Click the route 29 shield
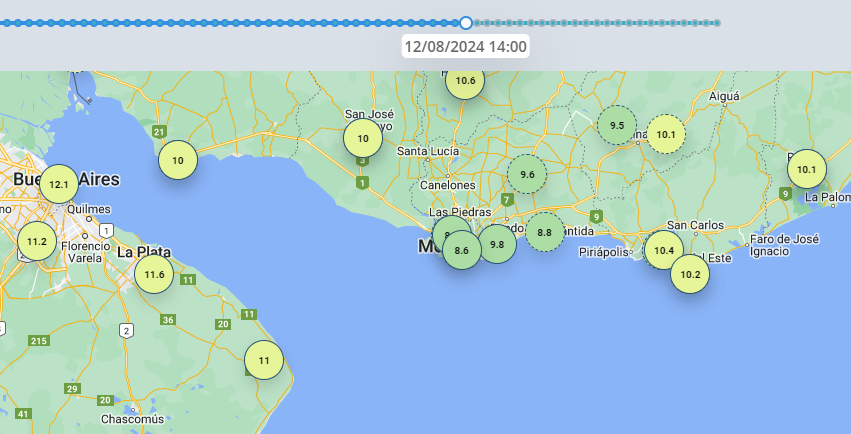 72,388
